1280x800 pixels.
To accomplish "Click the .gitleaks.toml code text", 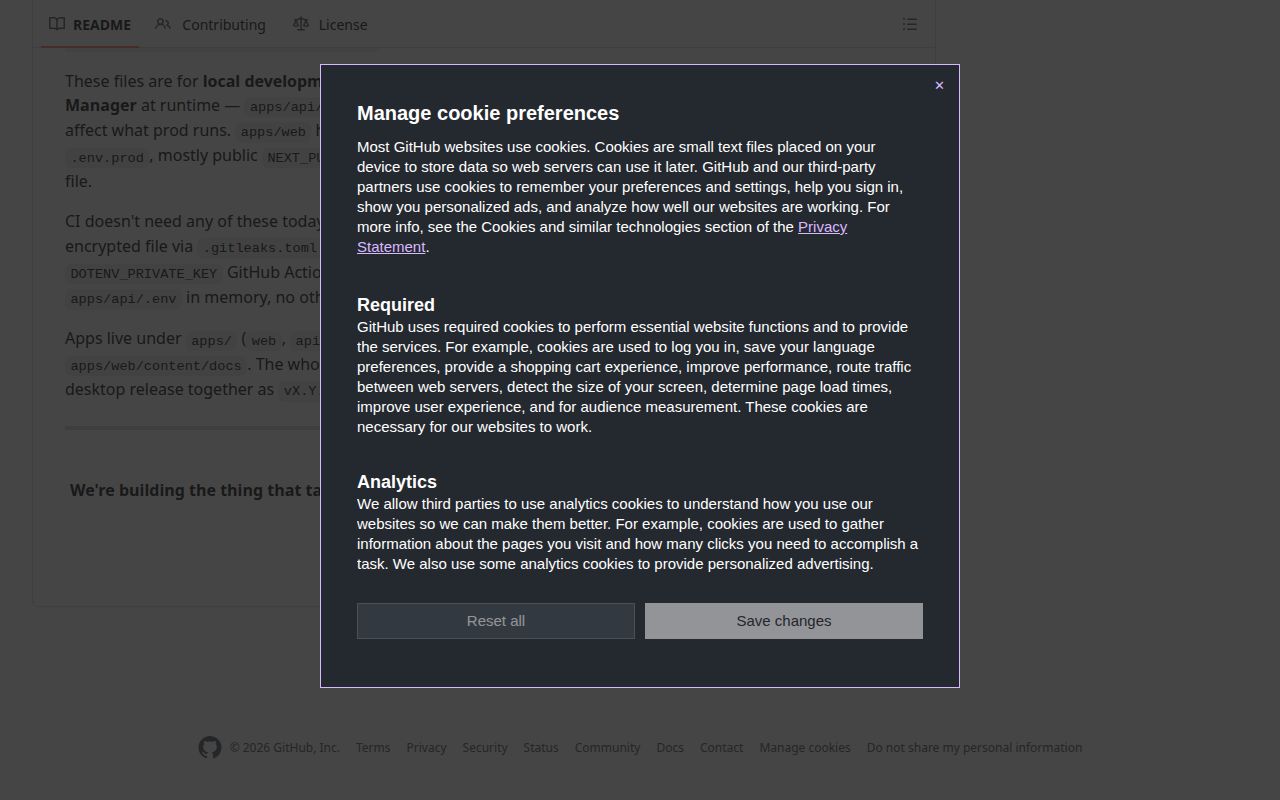I will 260,247.
